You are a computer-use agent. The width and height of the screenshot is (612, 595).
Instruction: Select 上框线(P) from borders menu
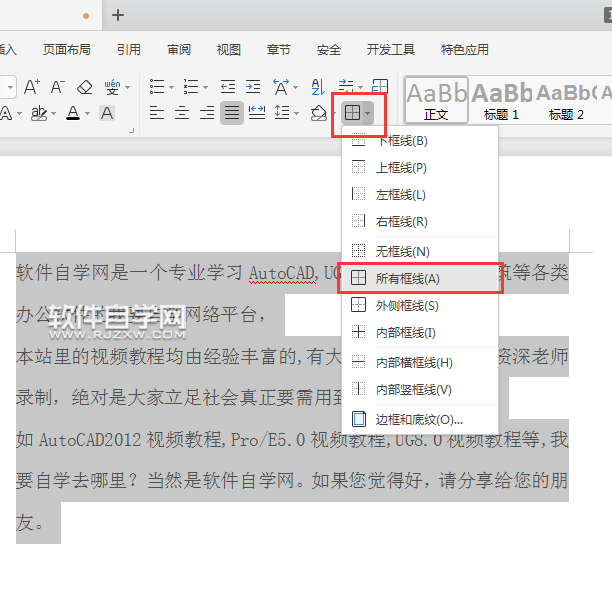tap(420, 167)
